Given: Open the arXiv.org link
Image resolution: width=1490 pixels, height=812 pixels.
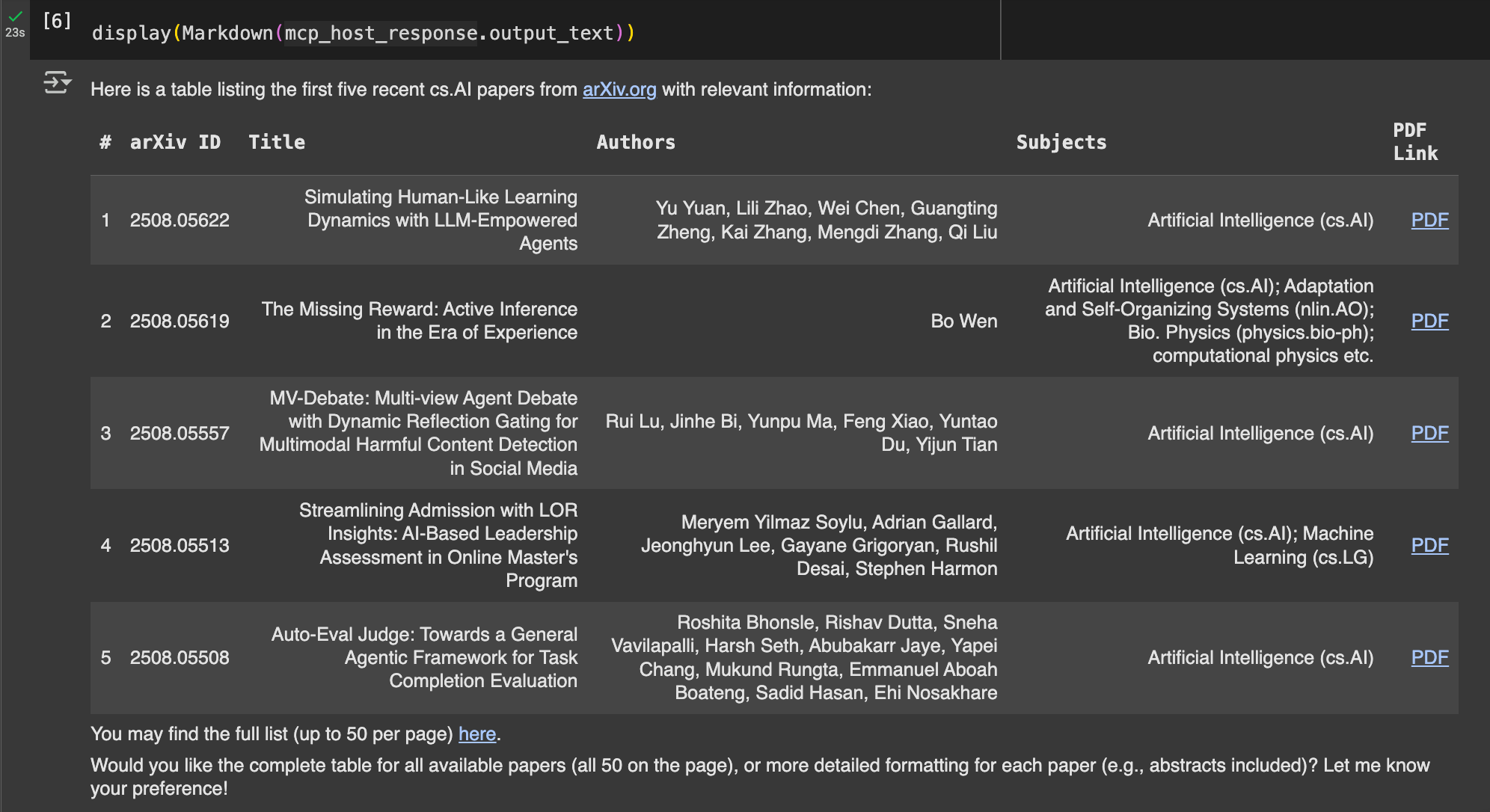Looking at the screenshot, I should [619, 89].
